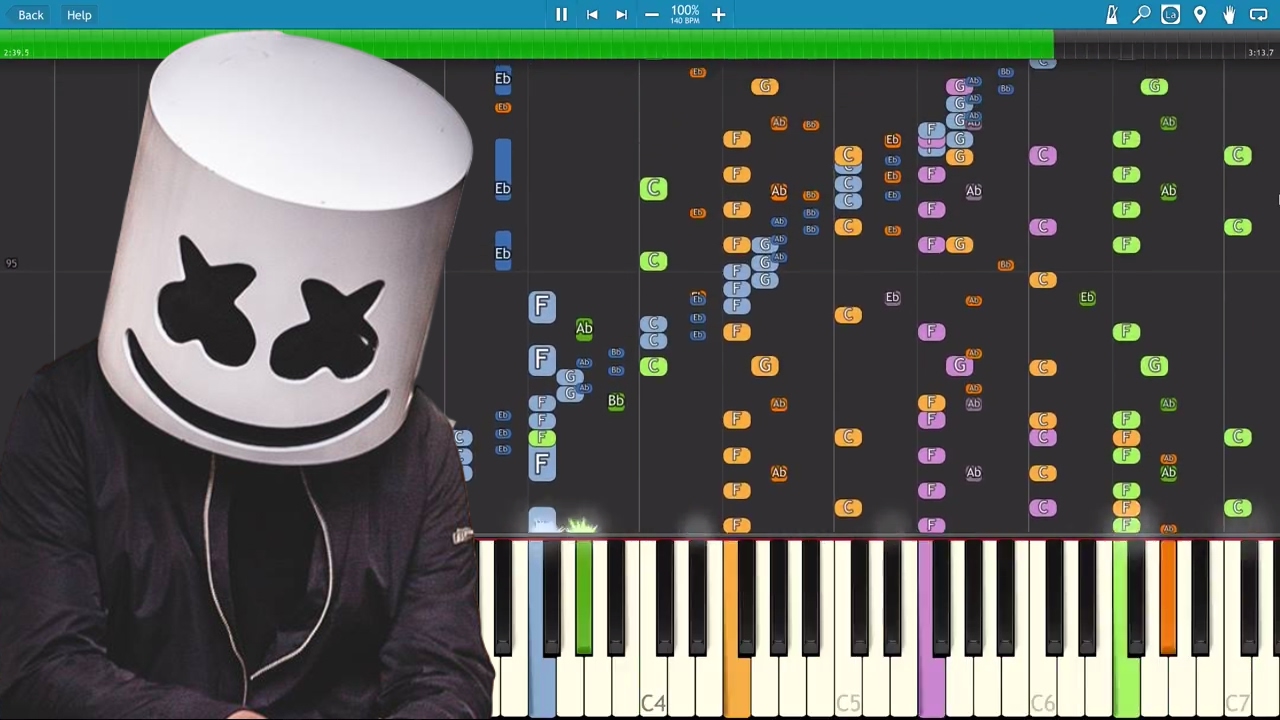Screen dimensions: 1280x720
Task: Open the hands selection icon
Action: pos(1229,15)
